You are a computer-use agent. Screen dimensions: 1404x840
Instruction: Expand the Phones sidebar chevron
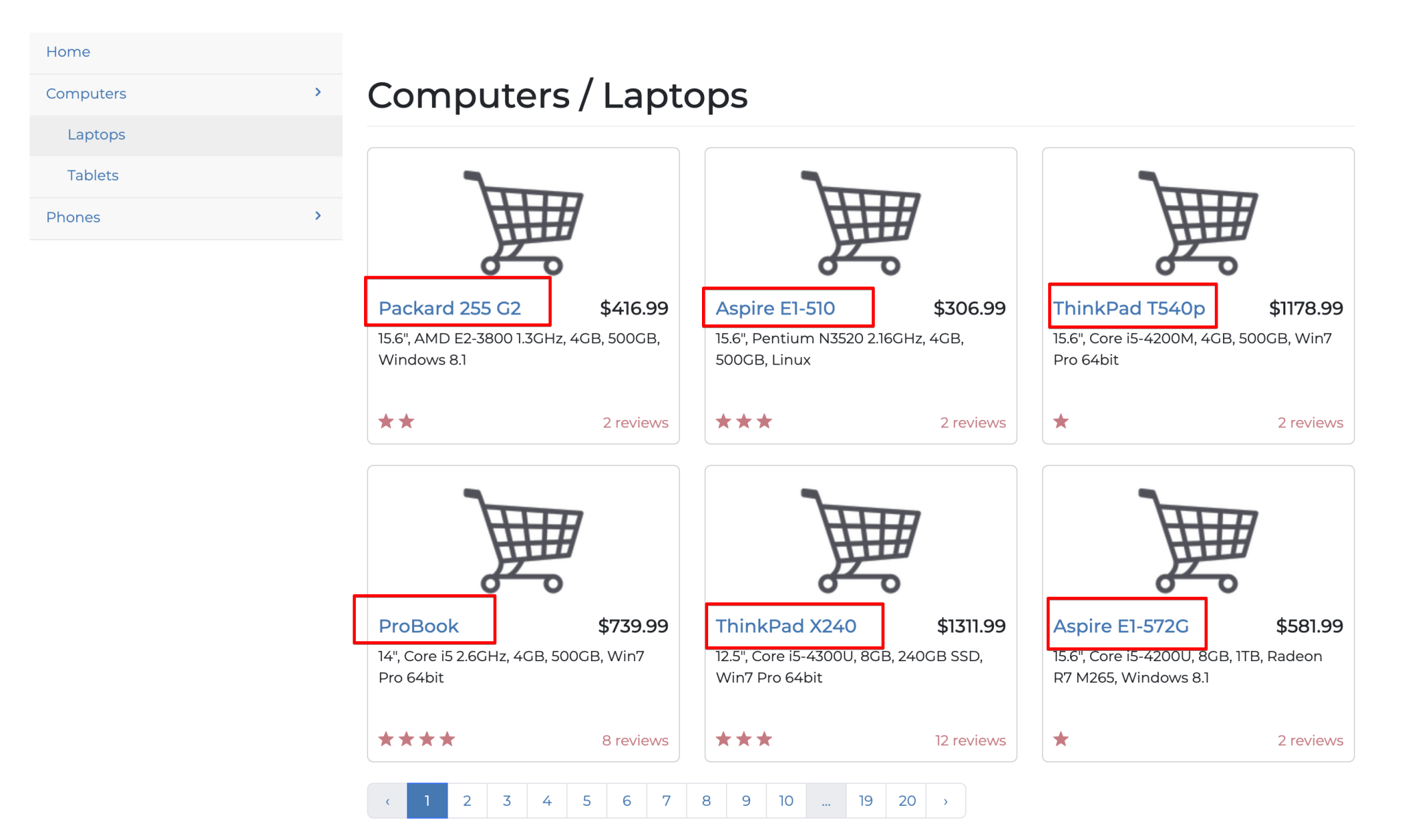pyautogui.click(x=317, y=216)
